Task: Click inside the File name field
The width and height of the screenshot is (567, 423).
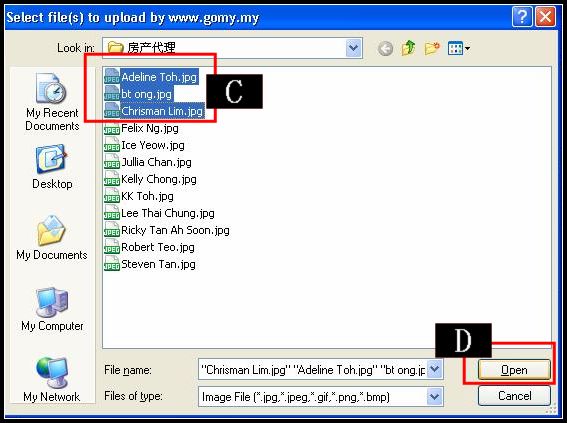Action: tap(313, 369)
